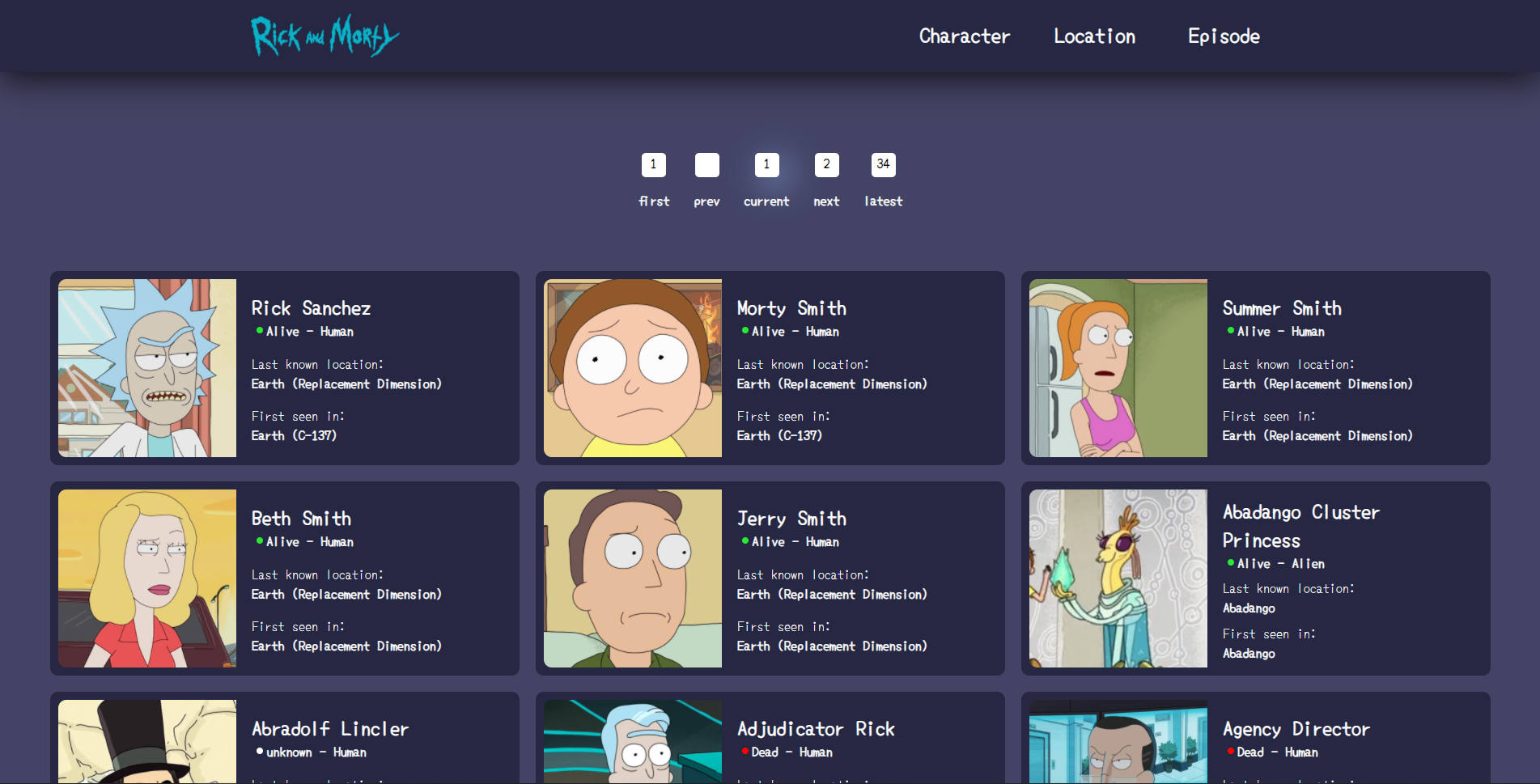Click the 'current' pagination label
Image resolution: width=1540 pixels, height=784 pixels.
coord(766,201)
